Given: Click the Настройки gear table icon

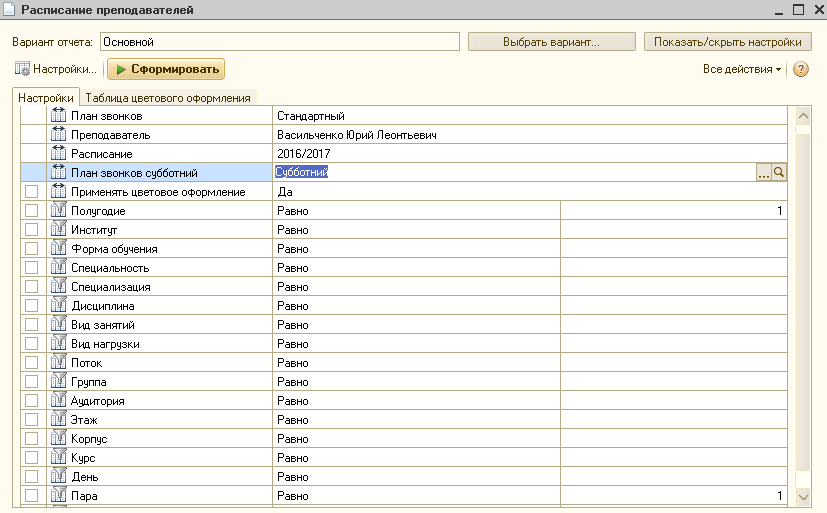Looking at the screenshot, I should (x=22, y=69).
